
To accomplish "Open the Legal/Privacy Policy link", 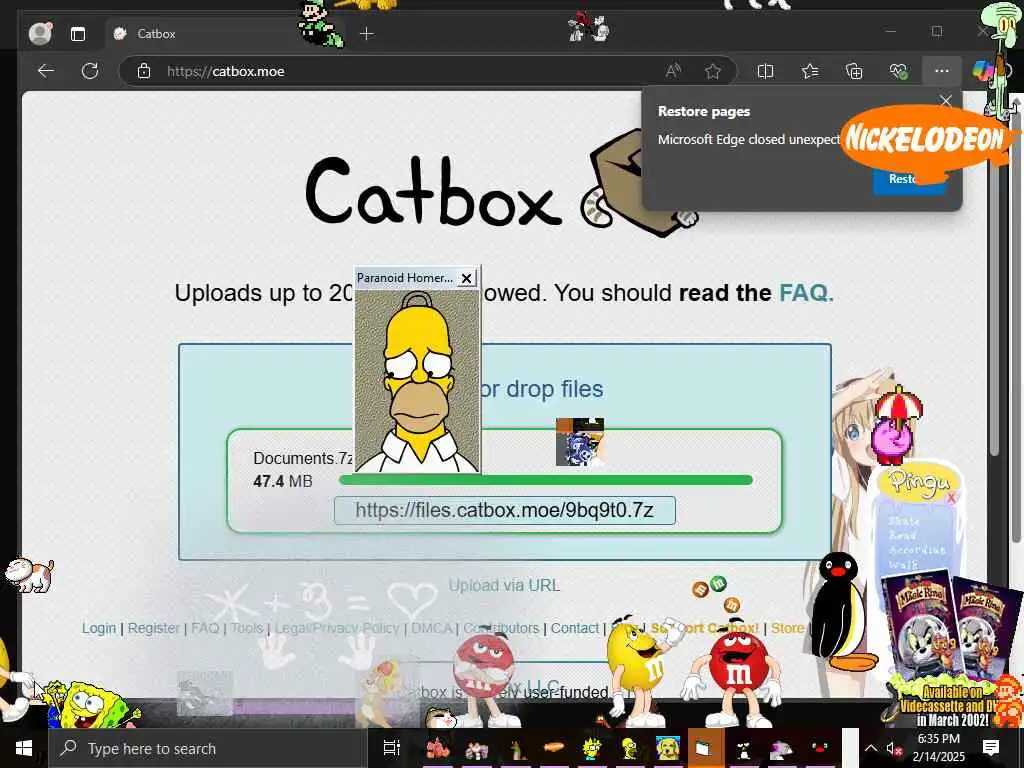I will pos(336,628).
